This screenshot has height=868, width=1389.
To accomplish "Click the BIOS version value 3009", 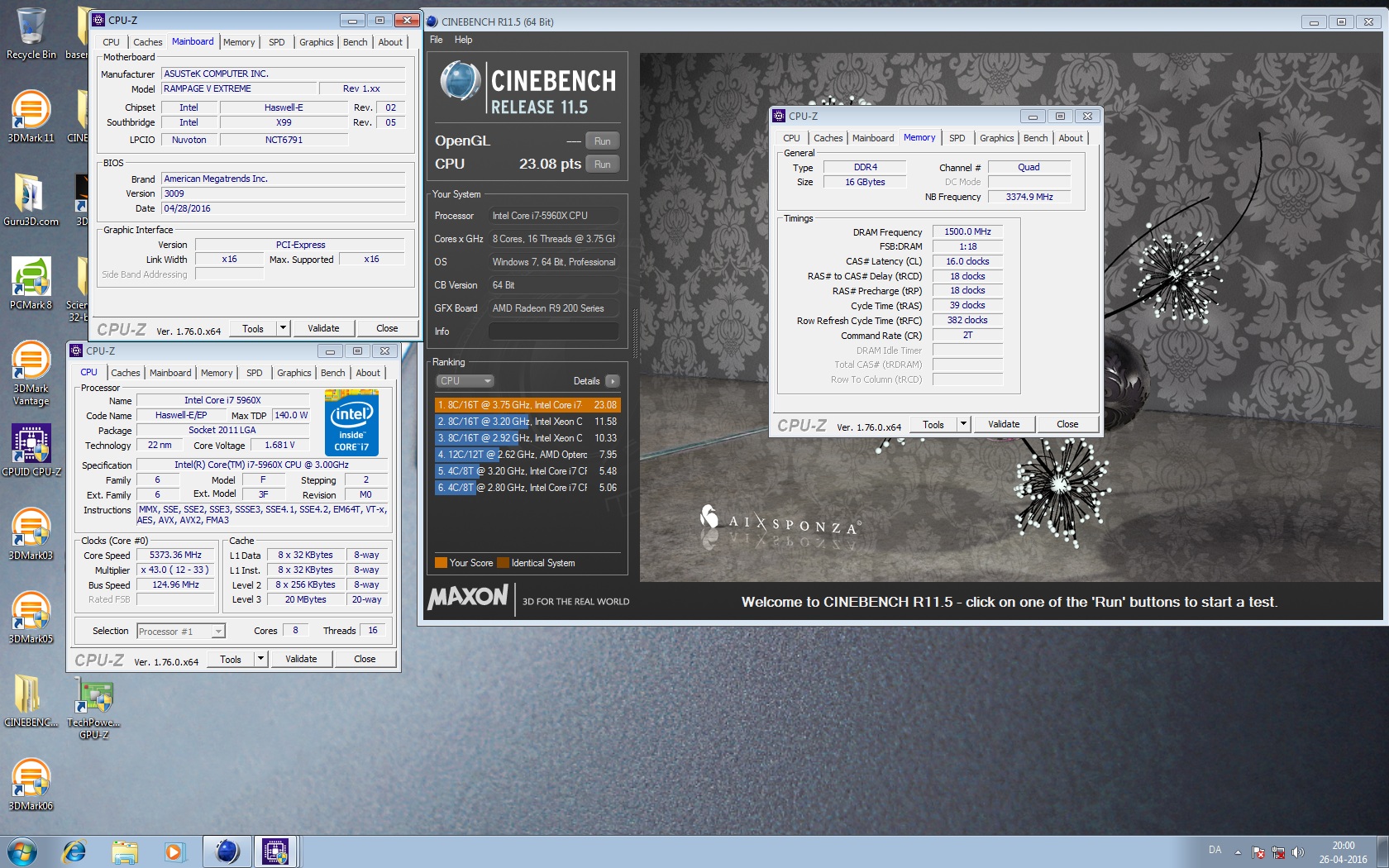I will (283, 194).
